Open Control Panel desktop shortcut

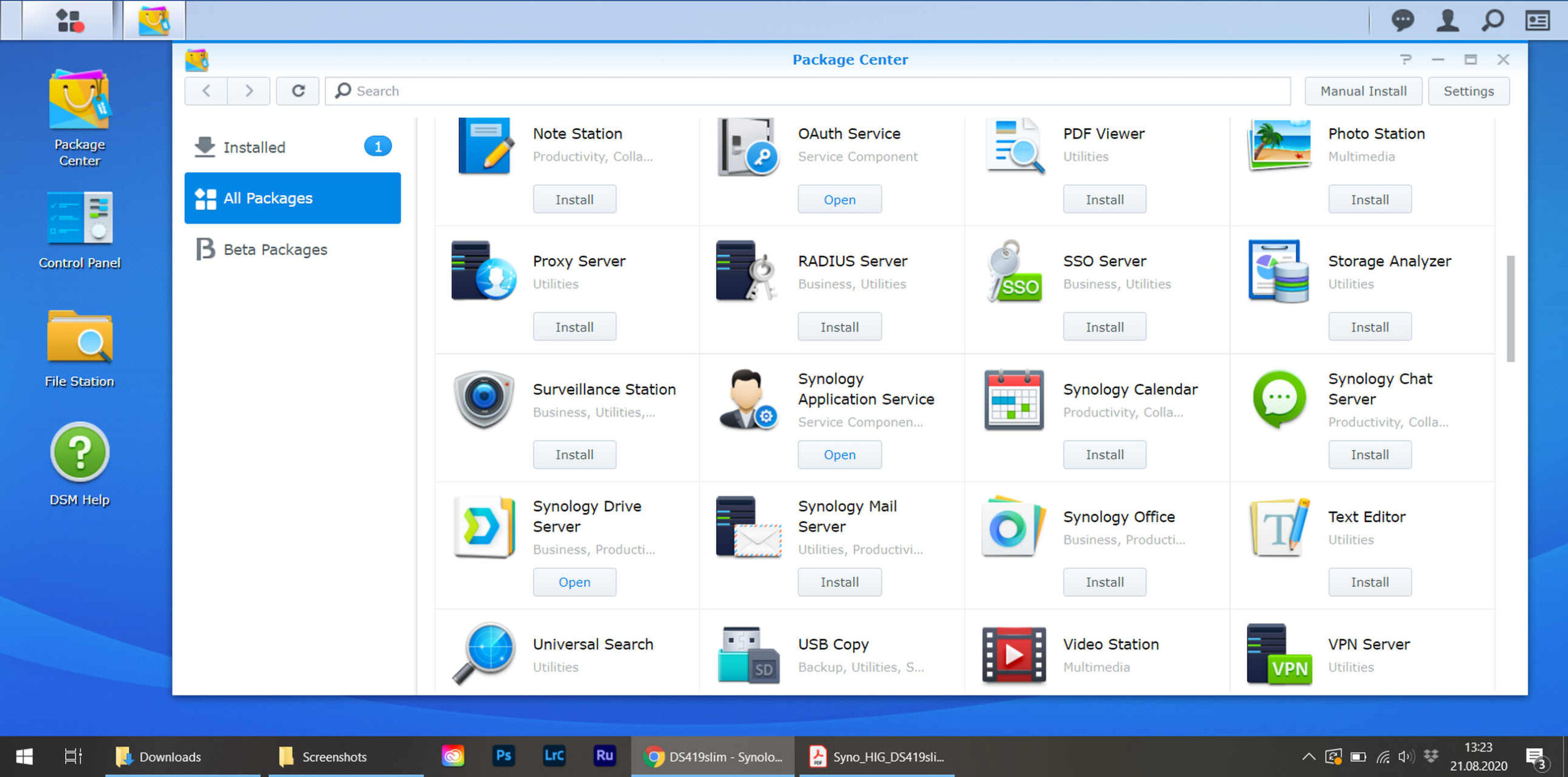pyautogui.click(x=80, y=231)
